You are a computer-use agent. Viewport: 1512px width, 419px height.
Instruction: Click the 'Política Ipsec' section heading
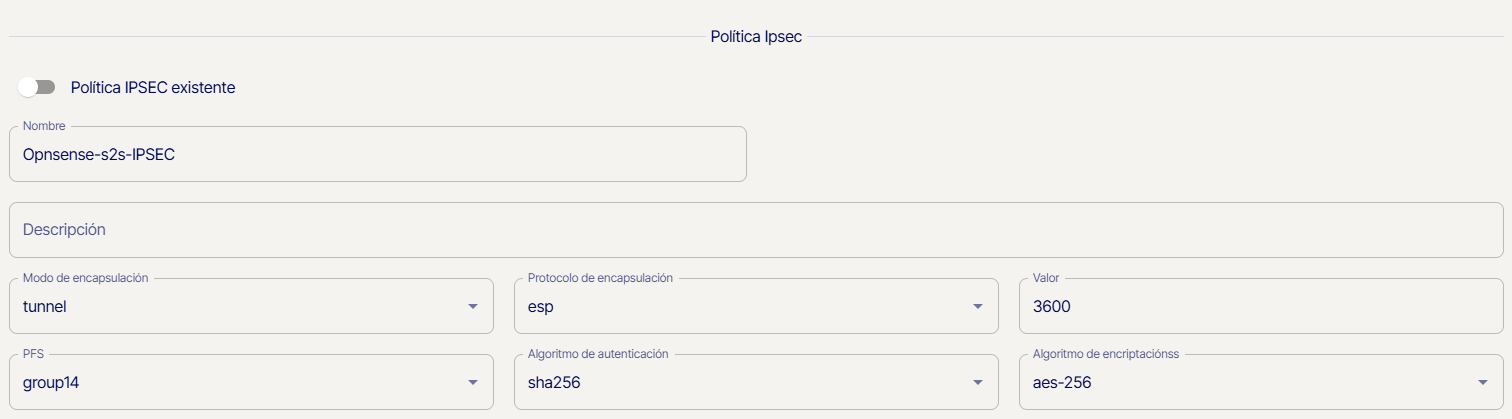click(755, 37)
